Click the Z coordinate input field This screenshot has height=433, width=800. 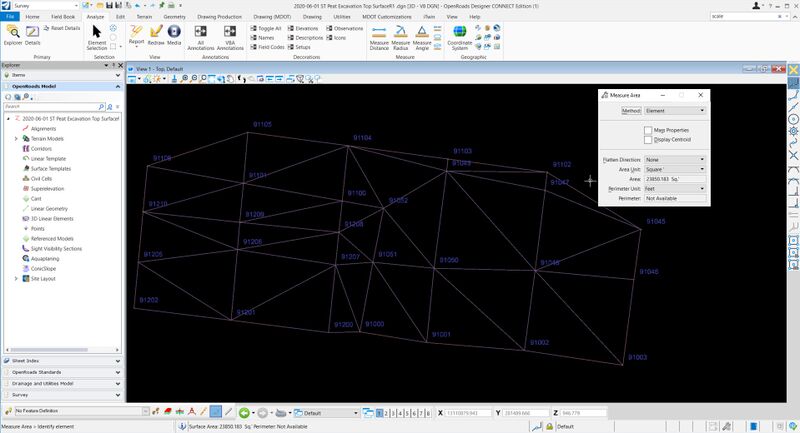click(583, 413)
